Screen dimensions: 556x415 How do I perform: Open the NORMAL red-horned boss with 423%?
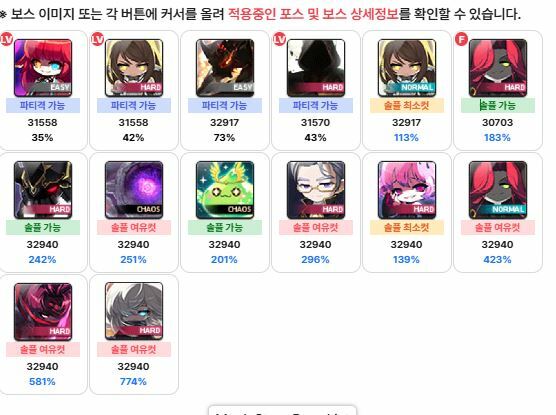point(498,190)
